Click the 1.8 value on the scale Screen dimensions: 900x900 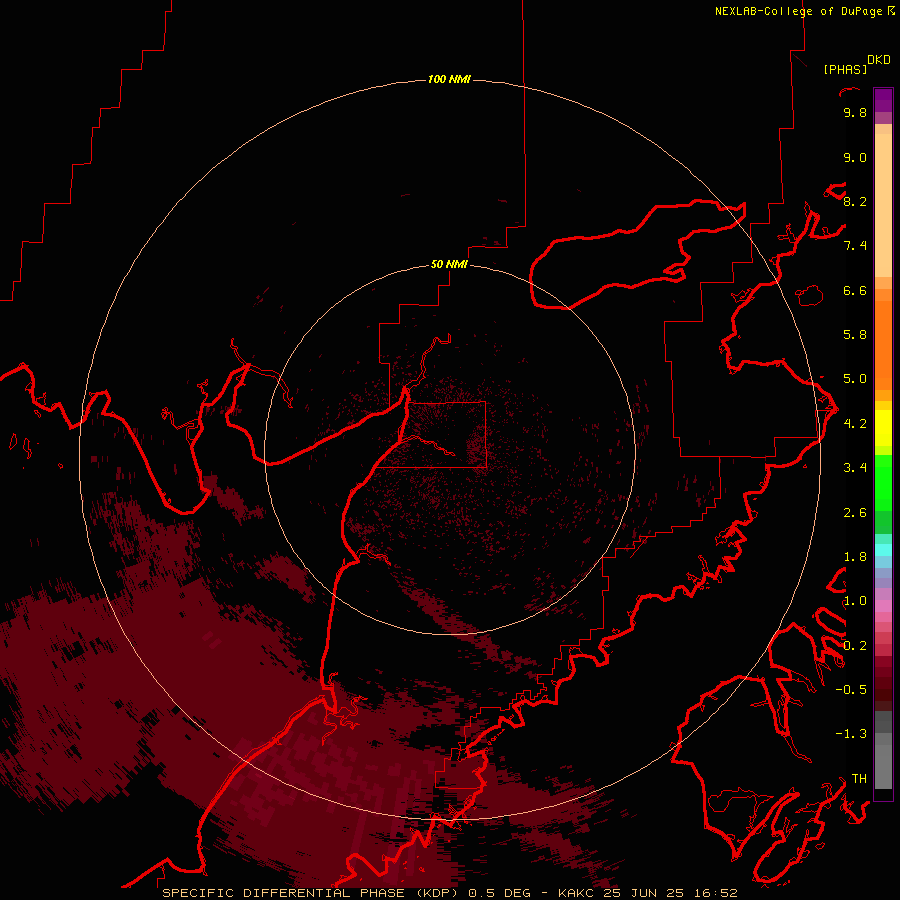coord(855,557)
